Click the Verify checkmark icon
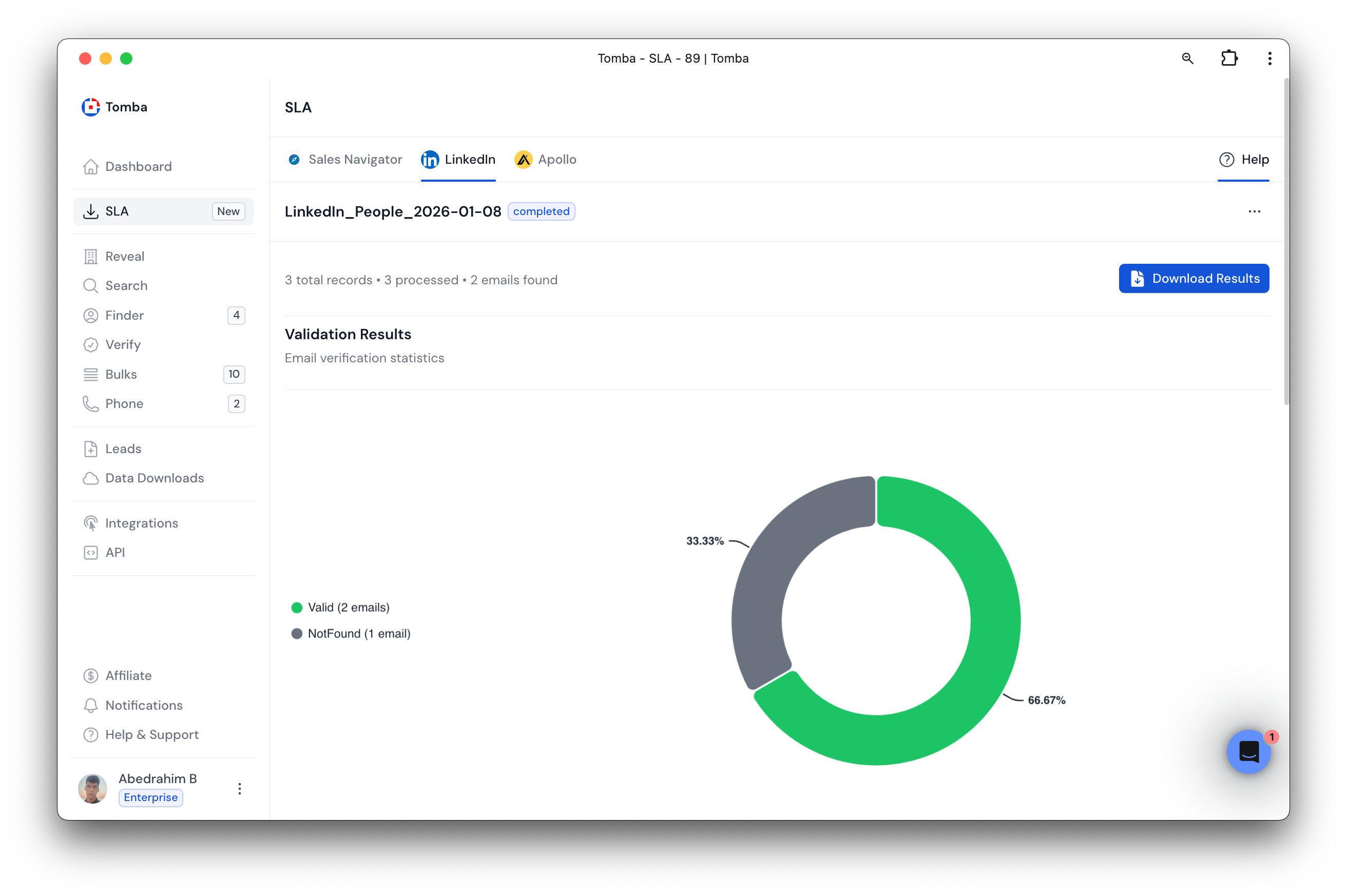Viewport: 1347px width, 896px height. tap(90, 344)
